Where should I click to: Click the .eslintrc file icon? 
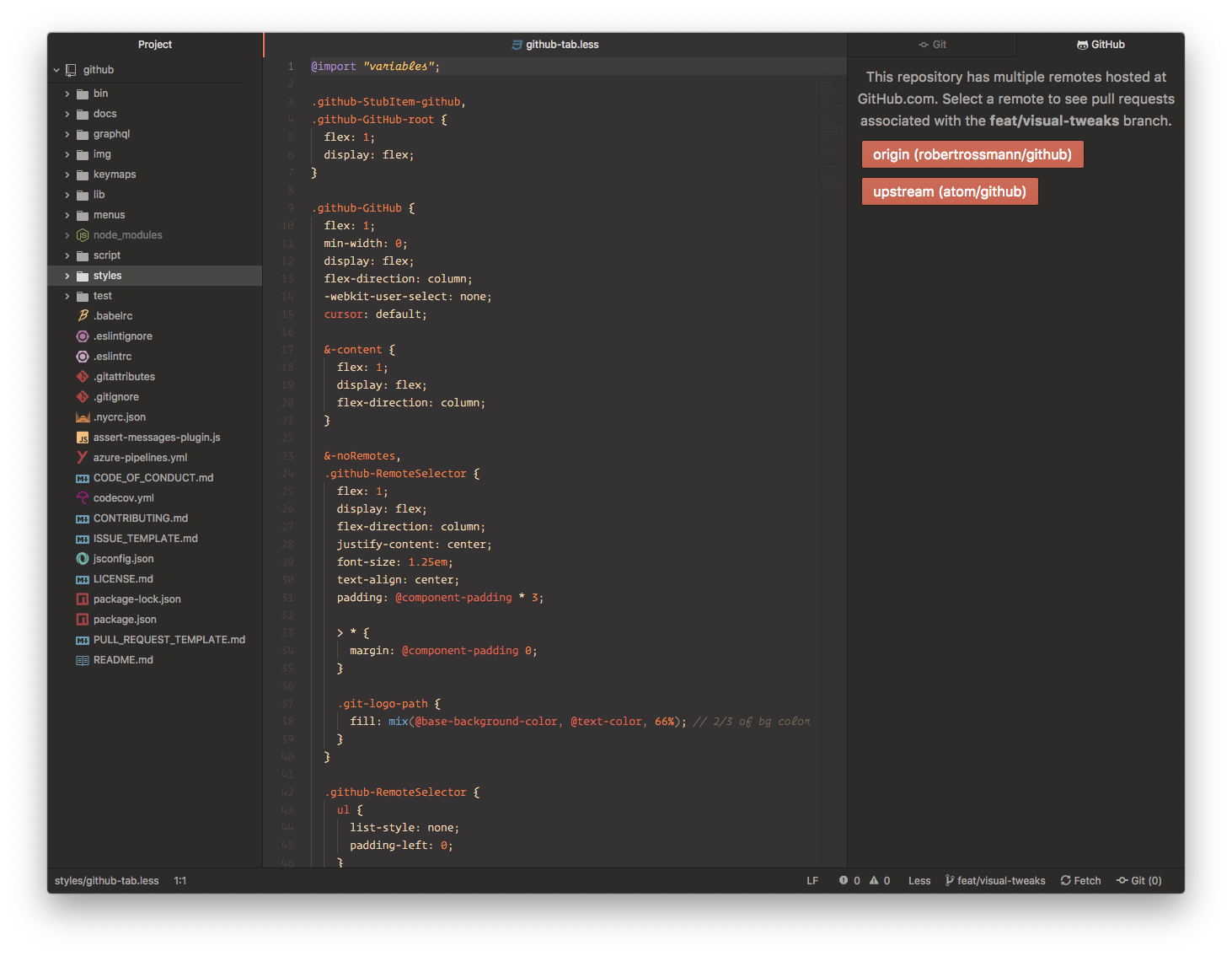pos(83,357)
